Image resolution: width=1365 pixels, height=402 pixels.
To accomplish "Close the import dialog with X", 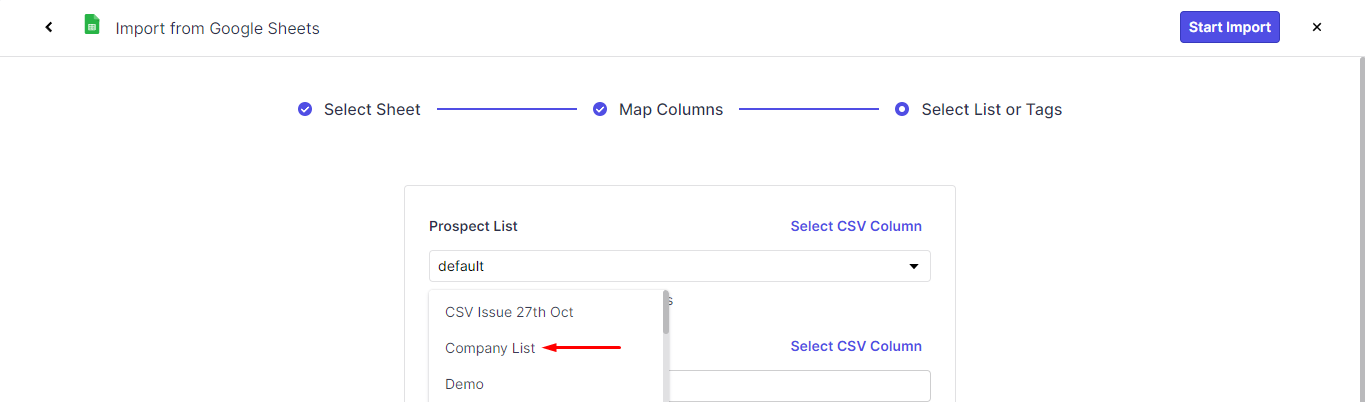I will pos(1317,27).
